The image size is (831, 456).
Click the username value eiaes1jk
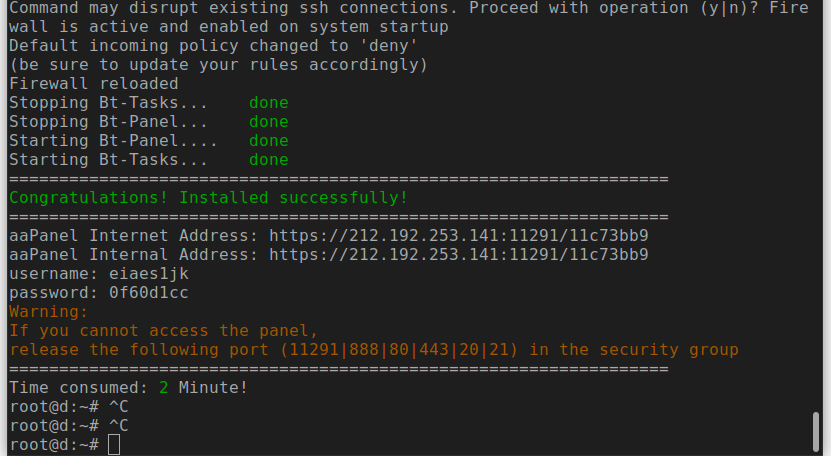coord(149,274)
